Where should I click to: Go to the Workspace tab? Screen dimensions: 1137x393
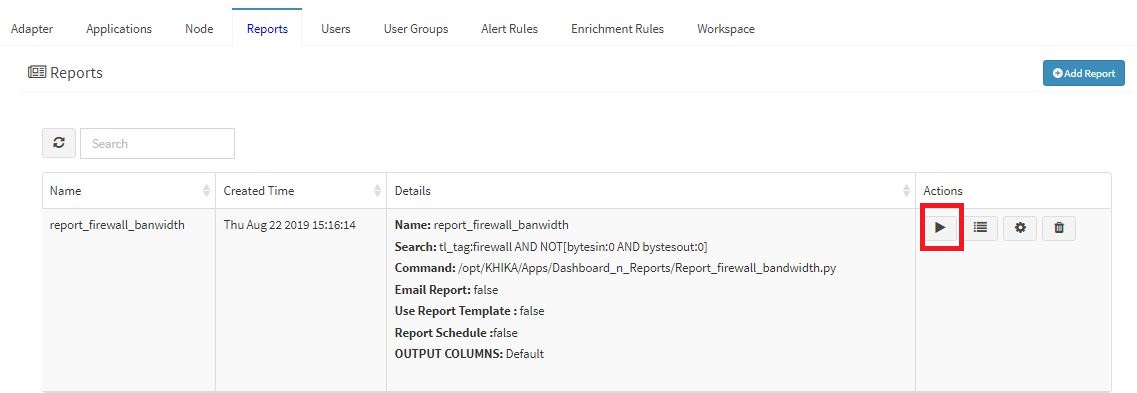[x=726, y=29]
